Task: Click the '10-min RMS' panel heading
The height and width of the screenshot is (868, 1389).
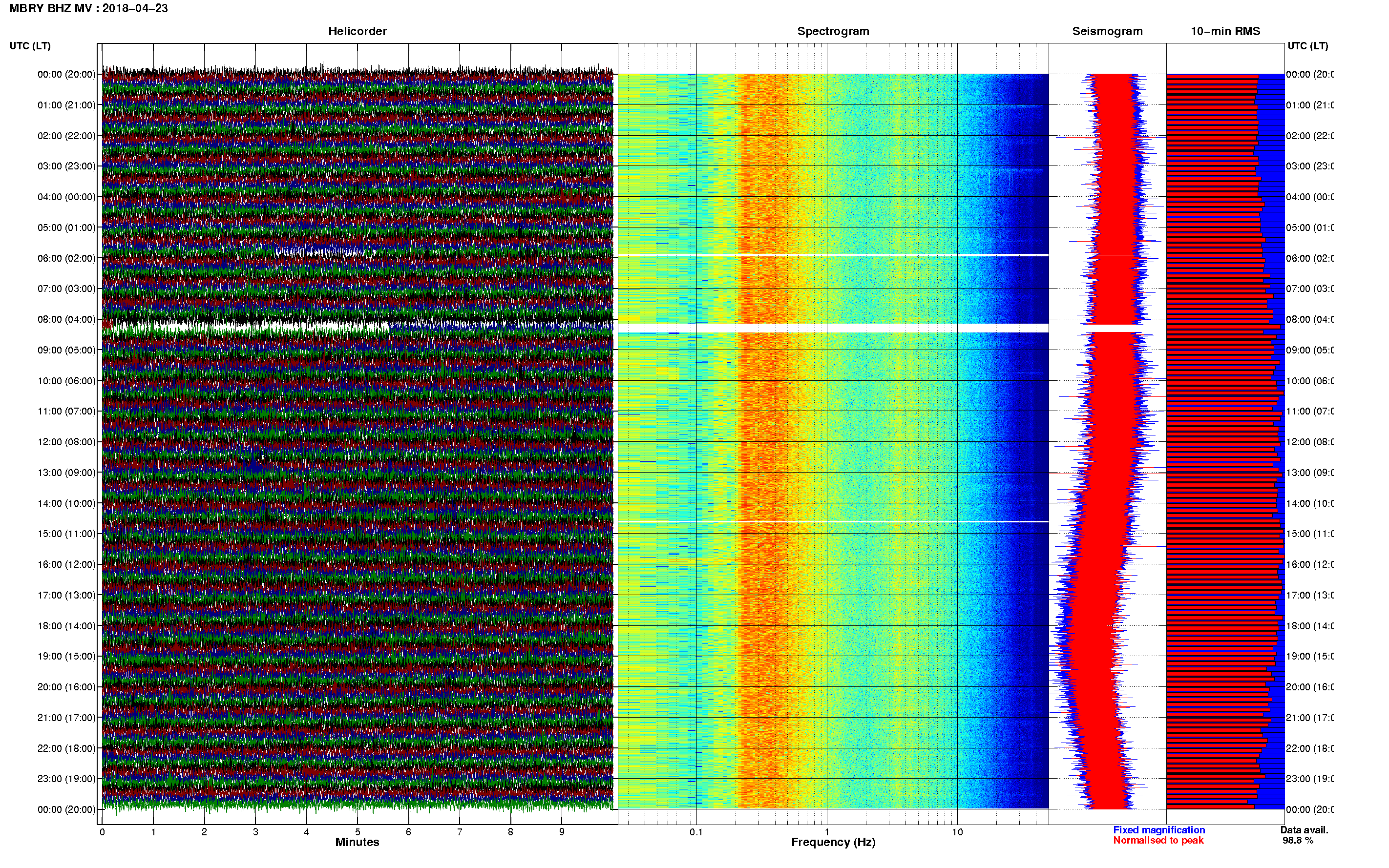Action: point(1225,31)
